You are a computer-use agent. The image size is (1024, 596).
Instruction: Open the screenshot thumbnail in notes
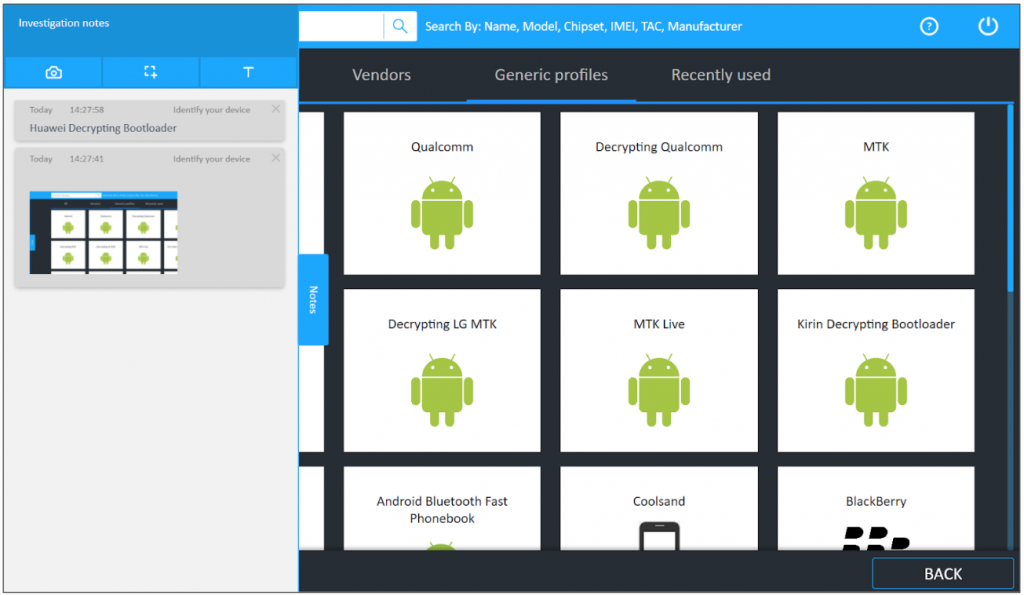103,232
